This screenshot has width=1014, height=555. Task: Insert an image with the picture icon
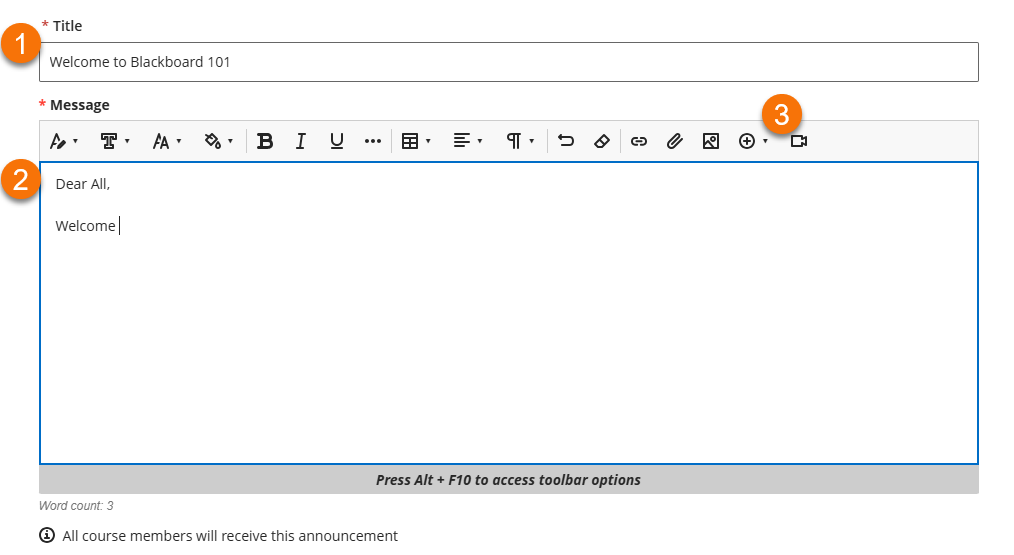[x=711, y=141]
